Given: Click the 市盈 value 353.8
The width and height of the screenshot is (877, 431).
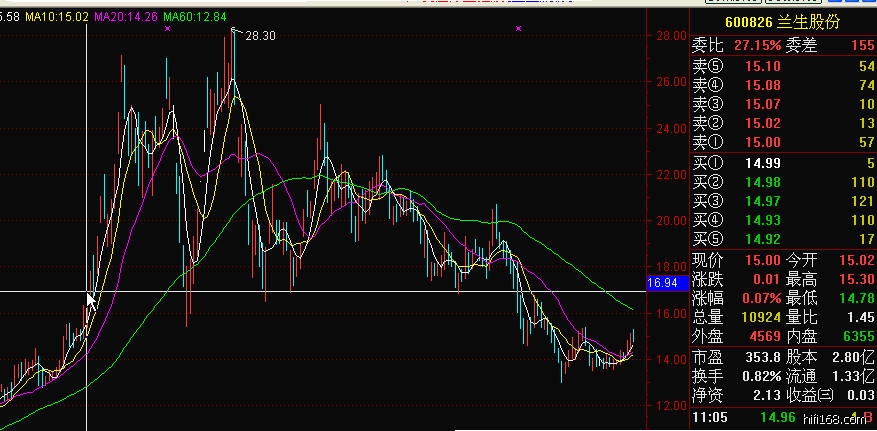Looking at the screenshot, I should [x=762, y=357].
